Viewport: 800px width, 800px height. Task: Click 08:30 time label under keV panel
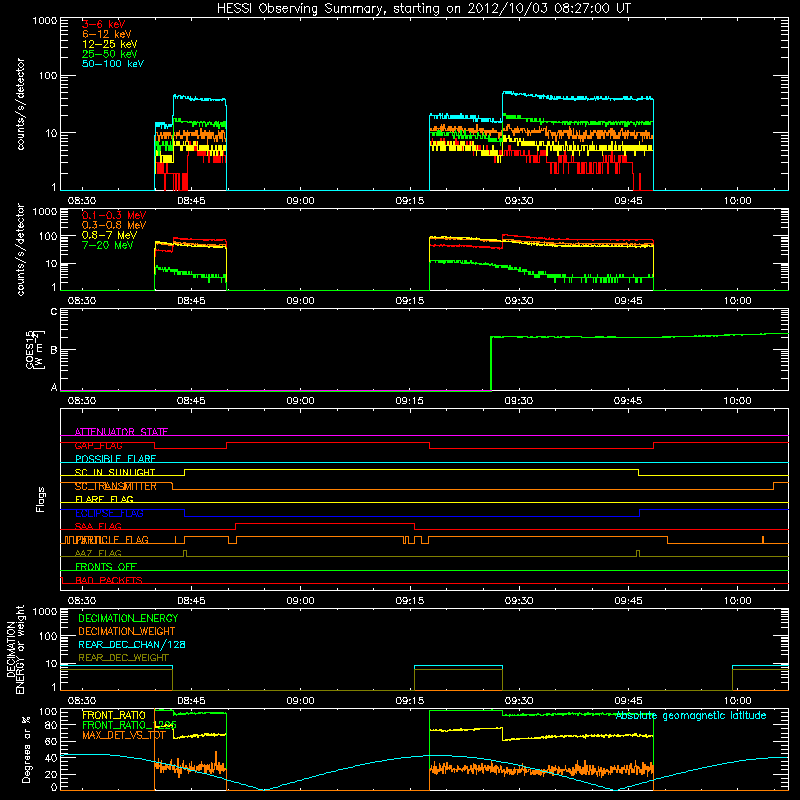[x=82, y=201]
